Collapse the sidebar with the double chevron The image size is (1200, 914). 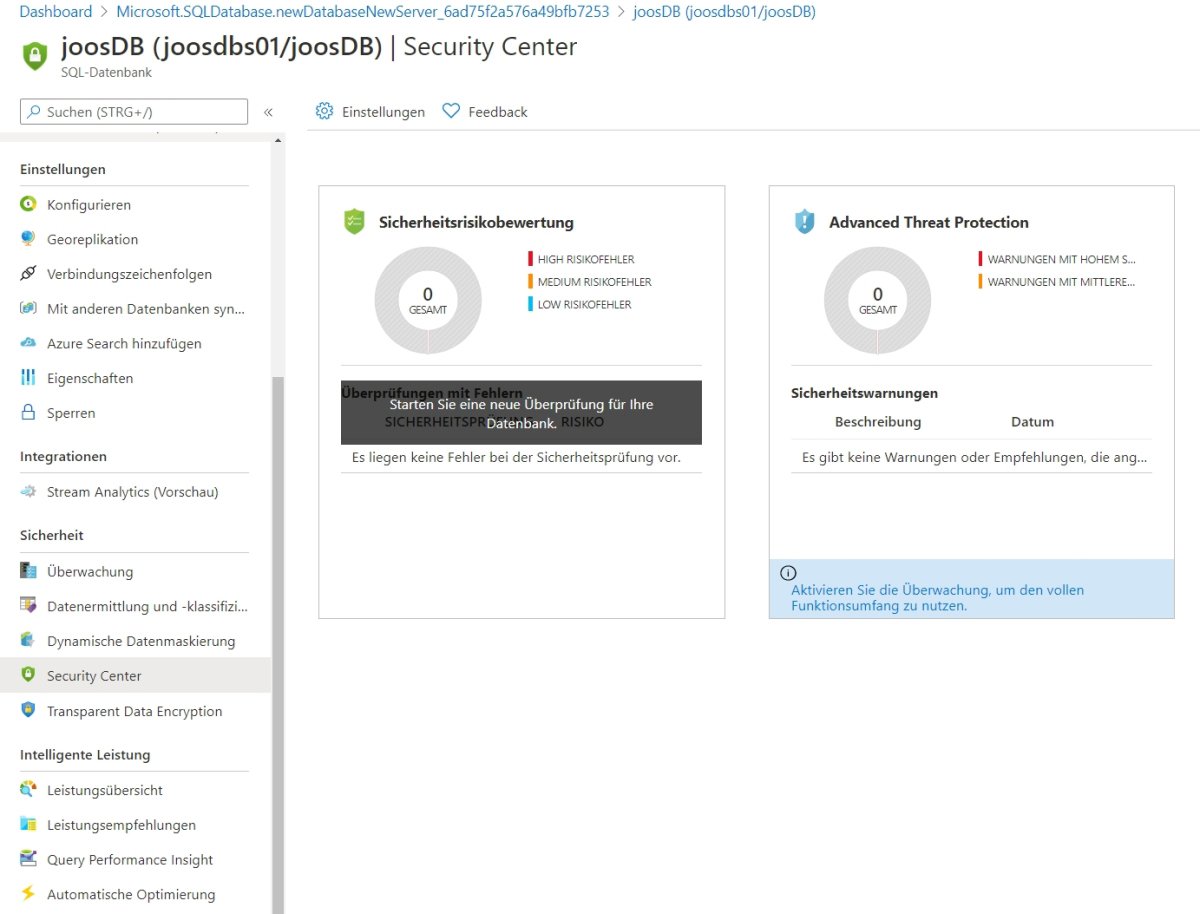coord(268,112)
